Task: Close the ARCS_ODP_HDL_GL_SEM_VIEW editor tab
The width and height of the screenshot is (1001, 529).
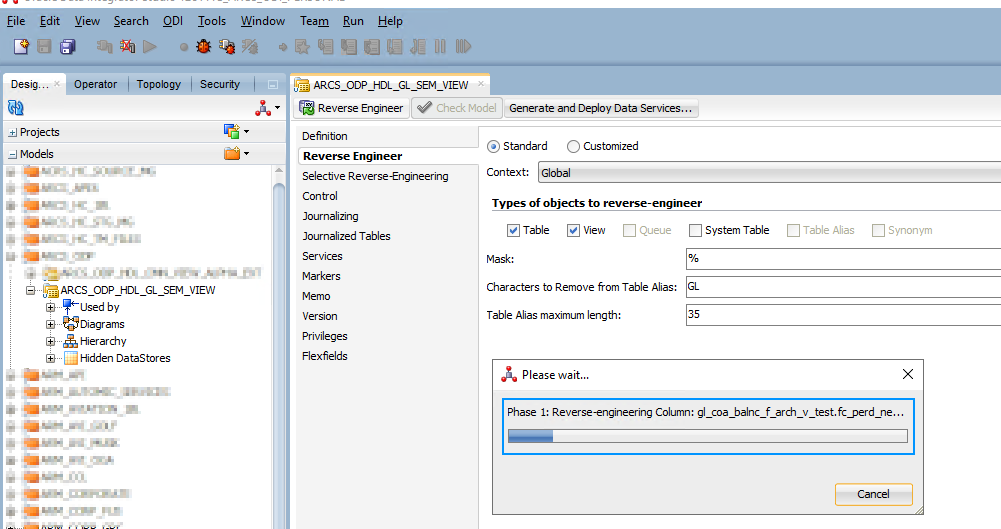Action: 481,84
